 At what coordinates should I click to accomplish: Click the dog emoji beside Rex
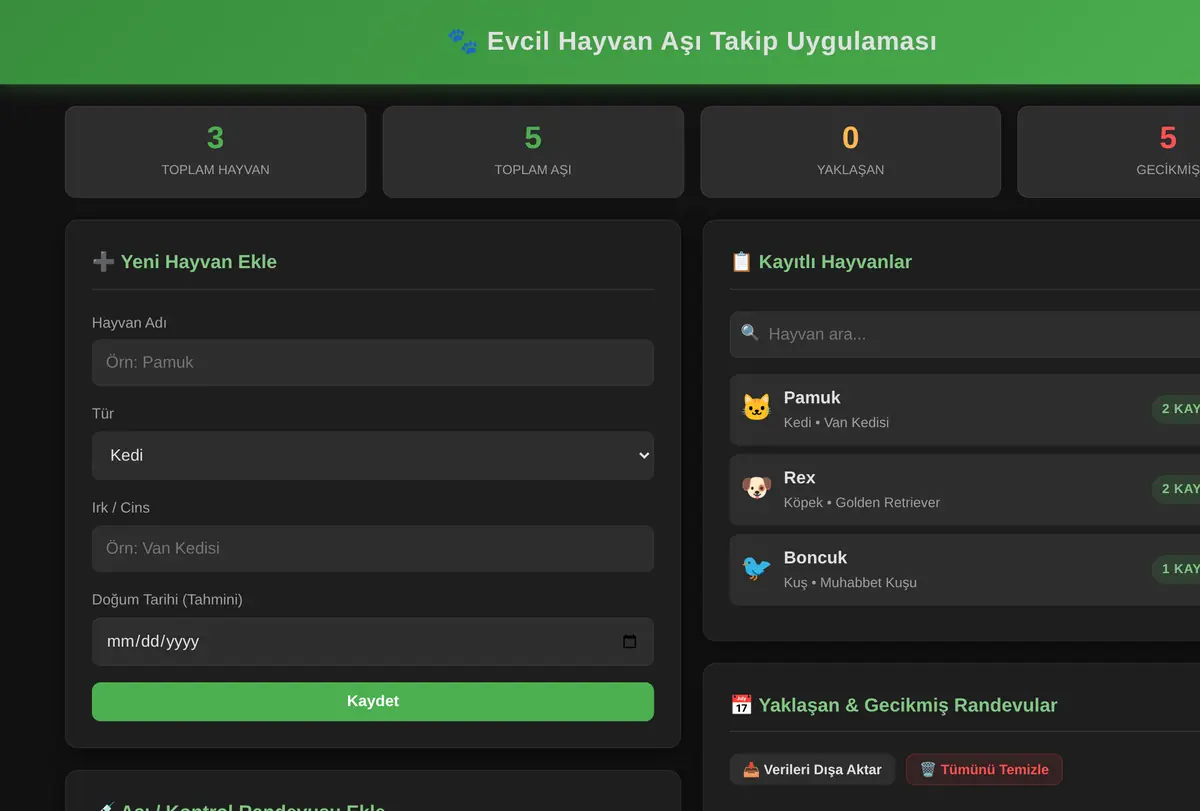756,488
